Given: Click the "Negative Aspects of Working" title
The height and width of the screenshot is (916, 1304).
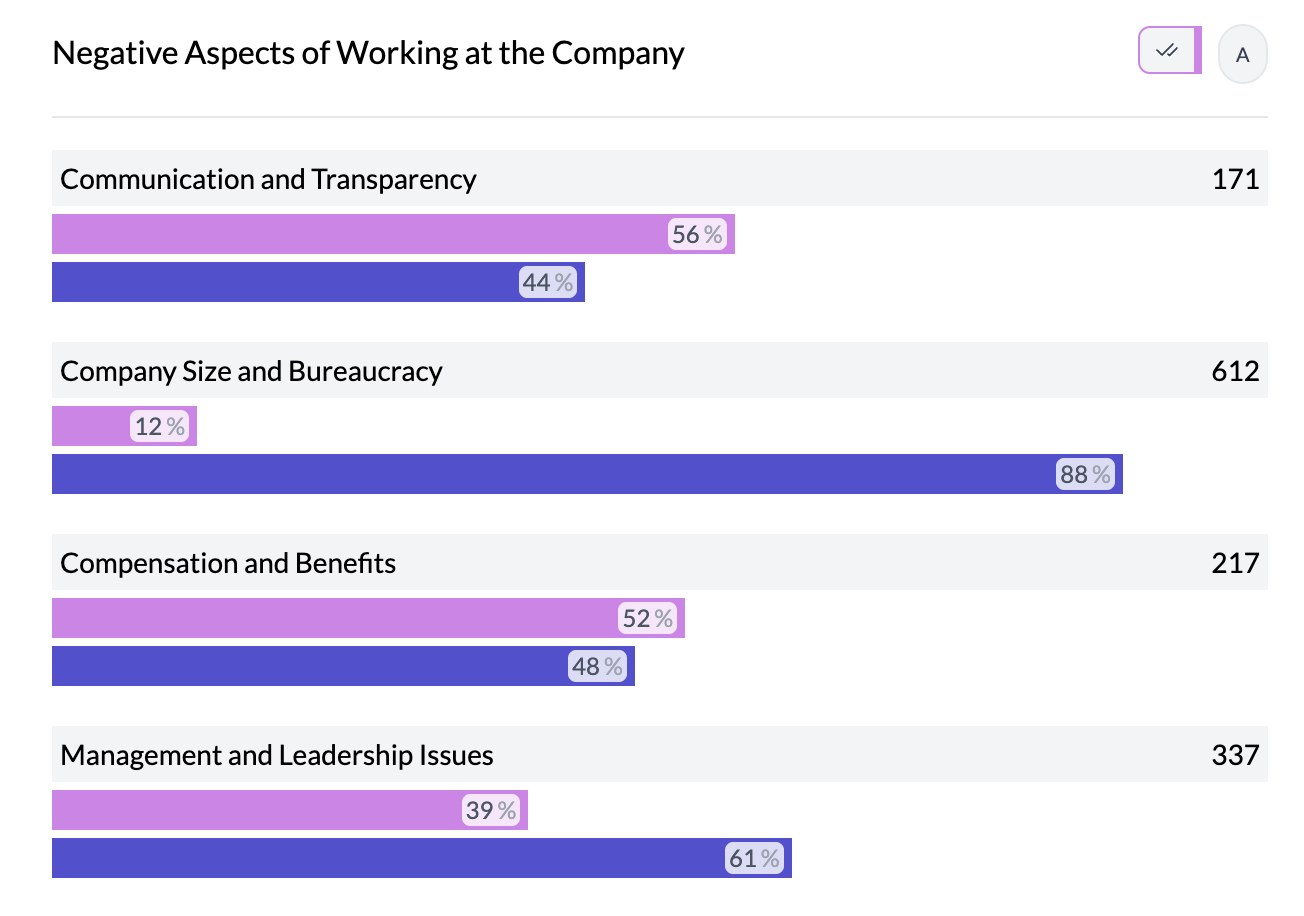Looking at the screenshot, I should point(368,53).
